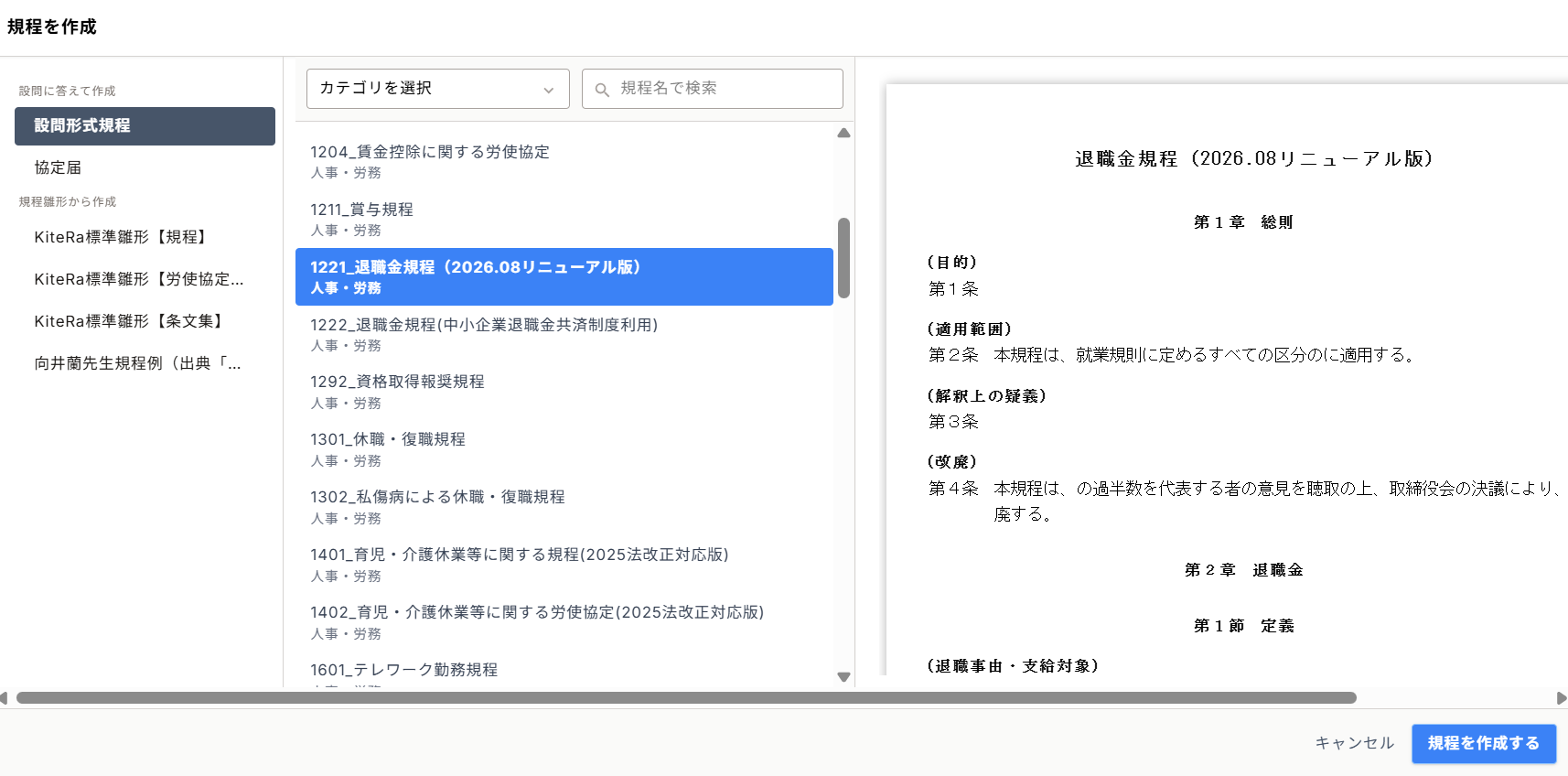
Task: Select 設問形式規程 in sidebar
Action: [x=145, y=126]
